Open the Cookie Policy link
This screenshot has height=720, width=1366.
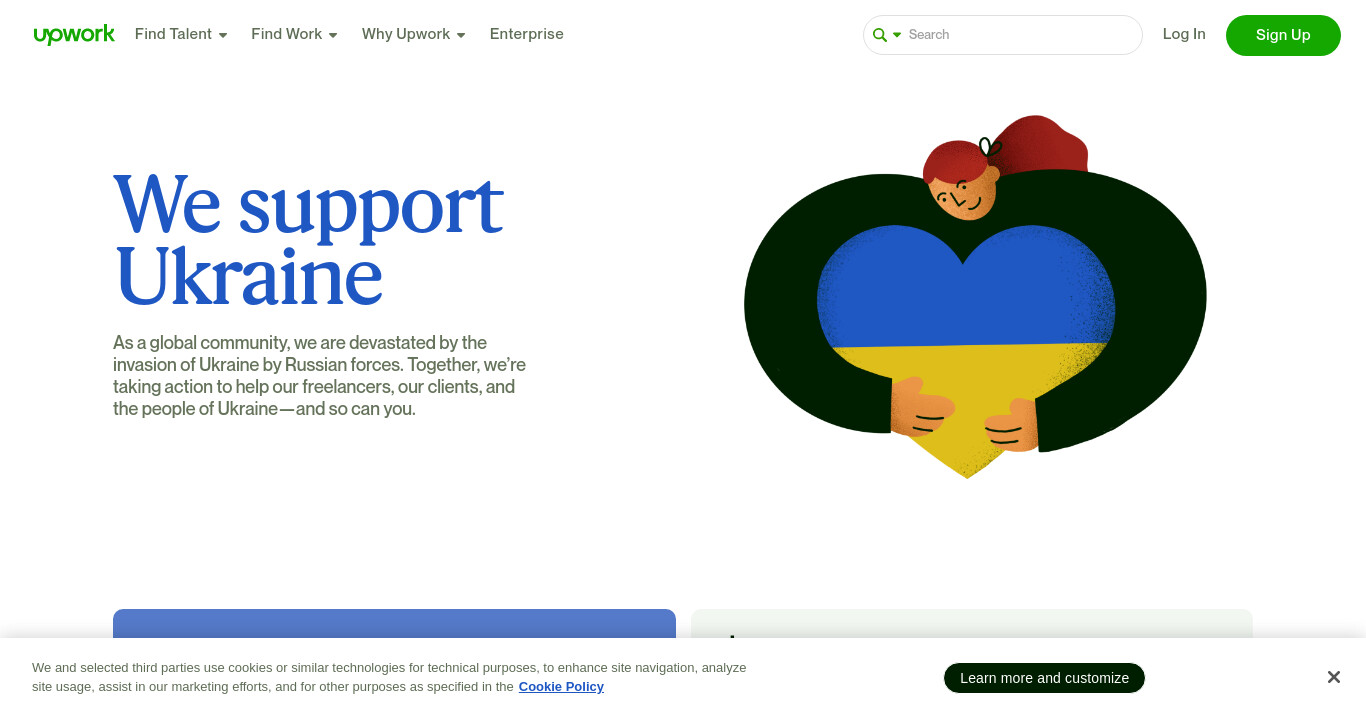click(561, 686)
